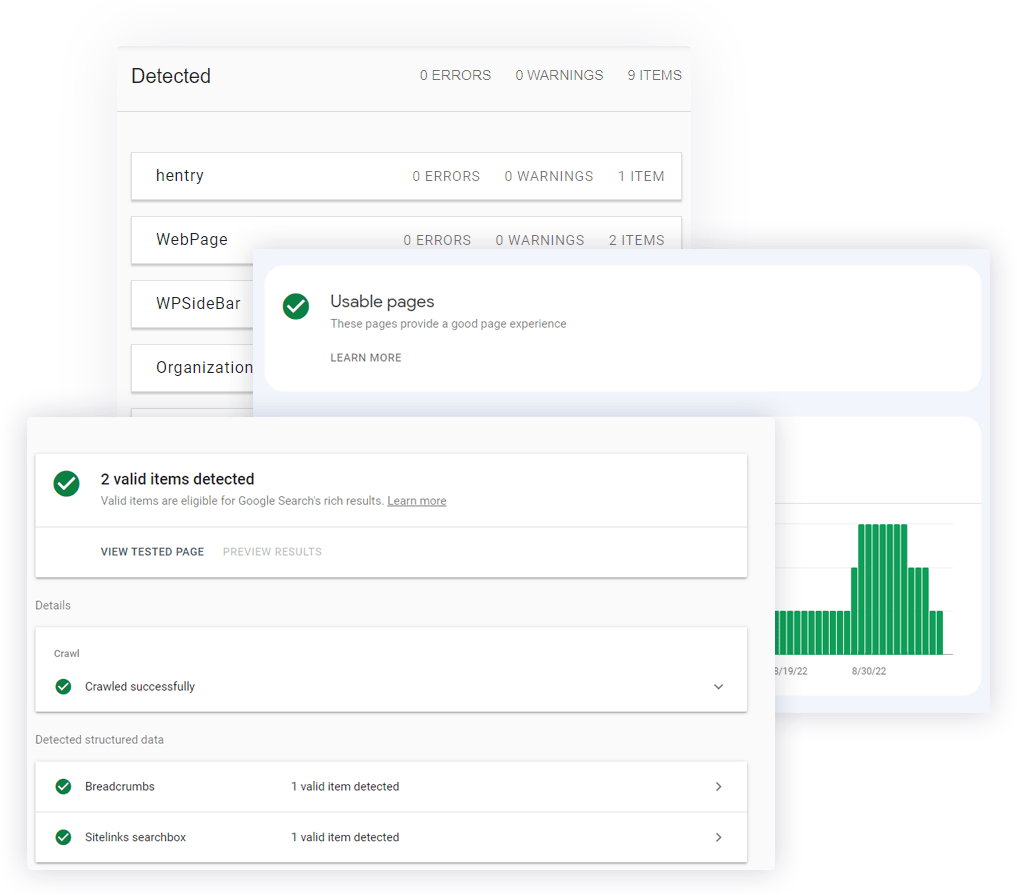Click the Crawl label above Crawled successfully
This screenshot has width=1017, height=895.
67,653
